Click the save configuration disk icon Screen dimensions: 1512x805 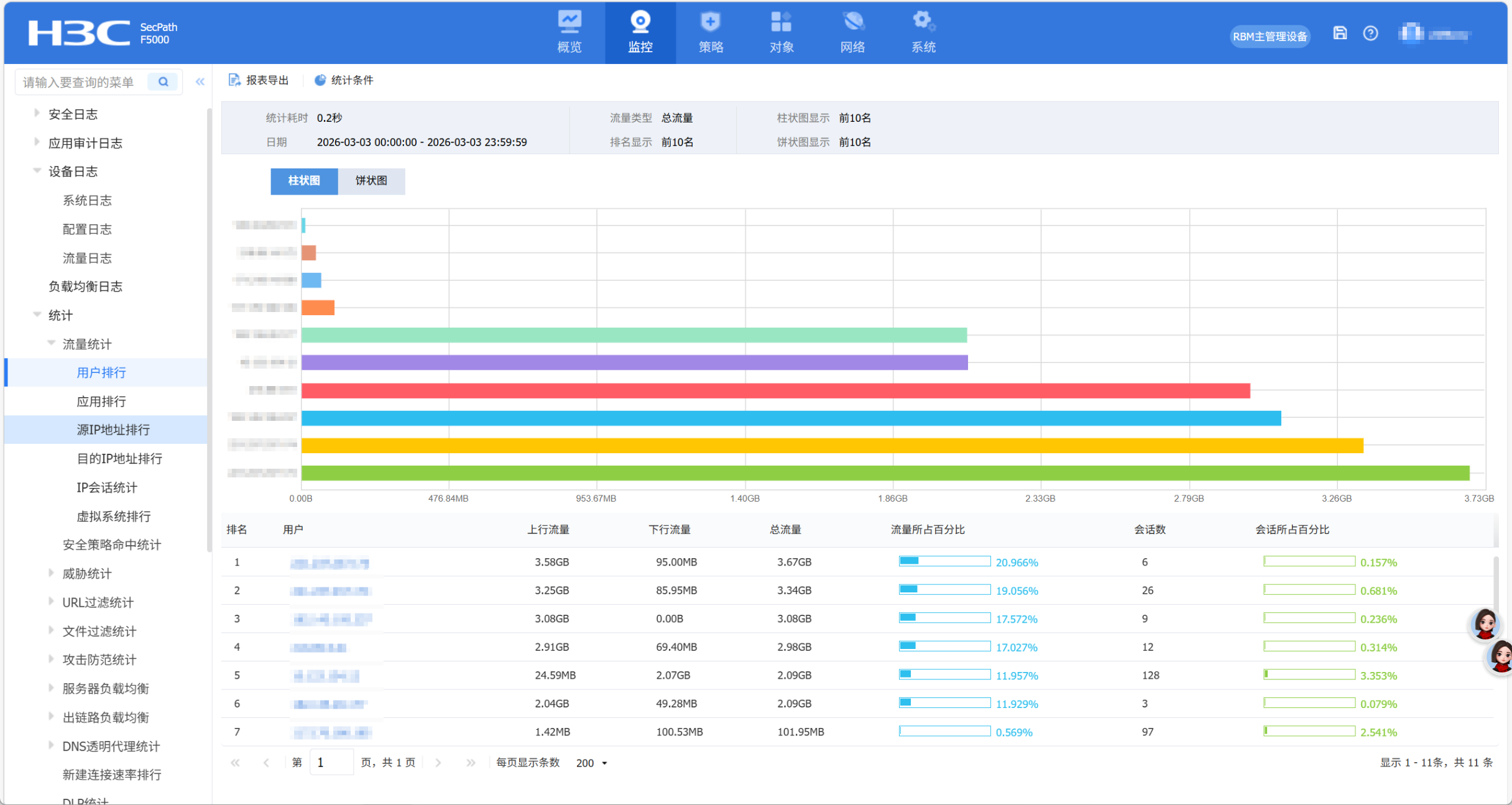pos(1340,34)
